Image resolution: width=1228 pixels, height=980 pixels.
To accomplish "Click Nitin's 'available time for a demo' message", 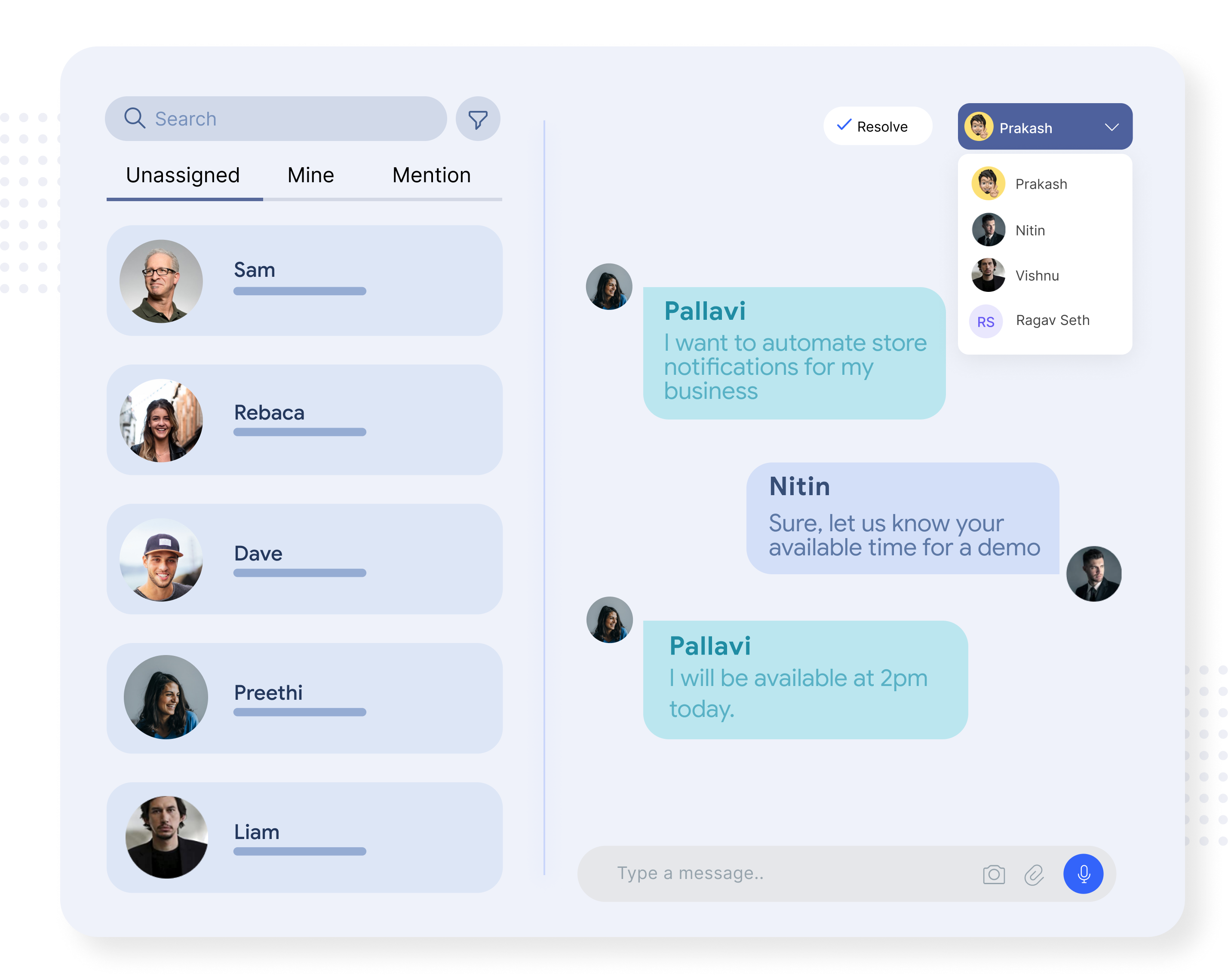I will [x=903, y=518].
